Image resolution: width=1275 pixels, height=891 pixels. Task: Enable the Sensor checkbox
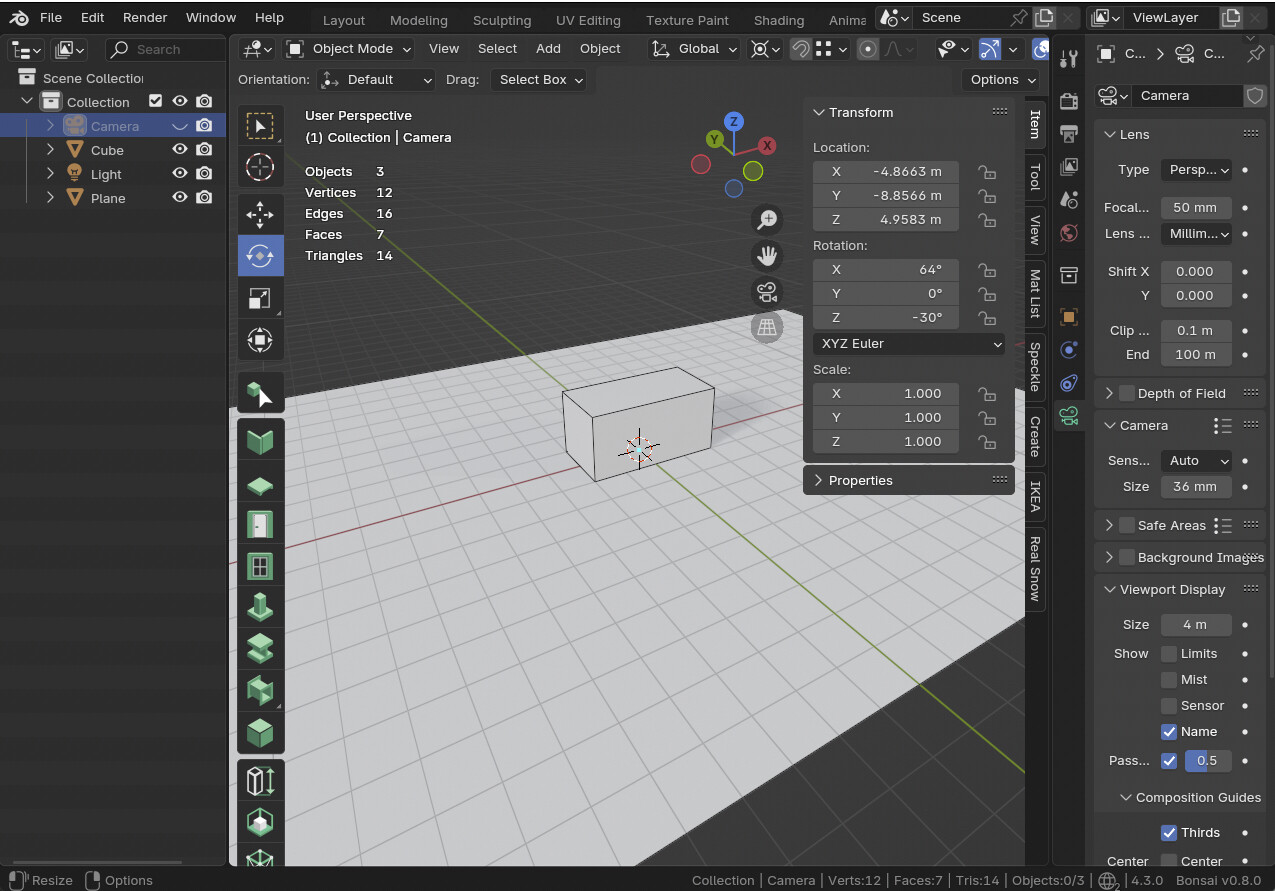(1169, 706)
